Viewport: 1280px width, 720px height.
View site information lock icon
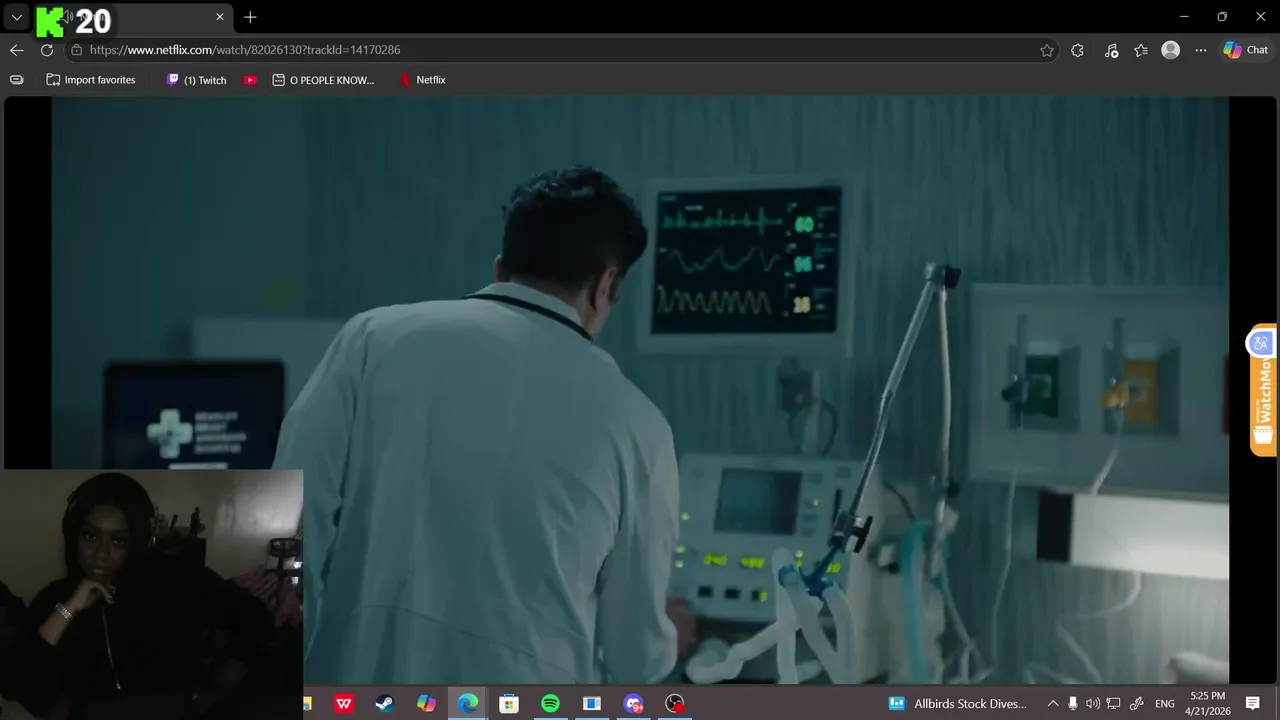[x=76, y=50]
